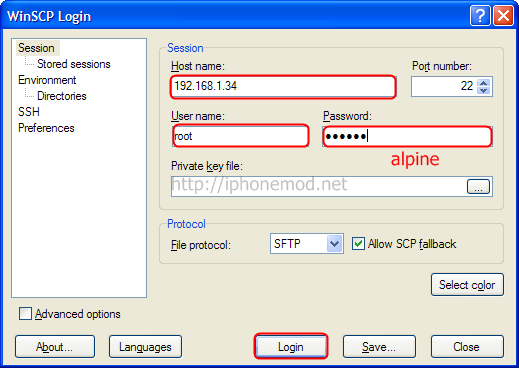Decrease the port number with the down arrow
This screenshot has width=519, height=368.
[x=484, y=90]
